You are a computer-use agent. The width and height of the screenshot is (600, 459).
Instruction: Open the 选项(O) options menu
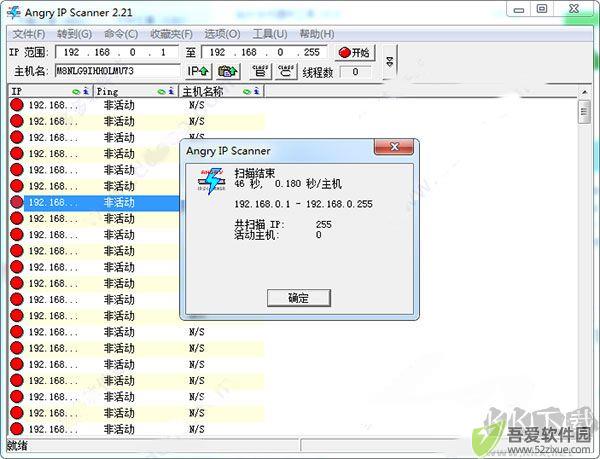coord(222,34)
